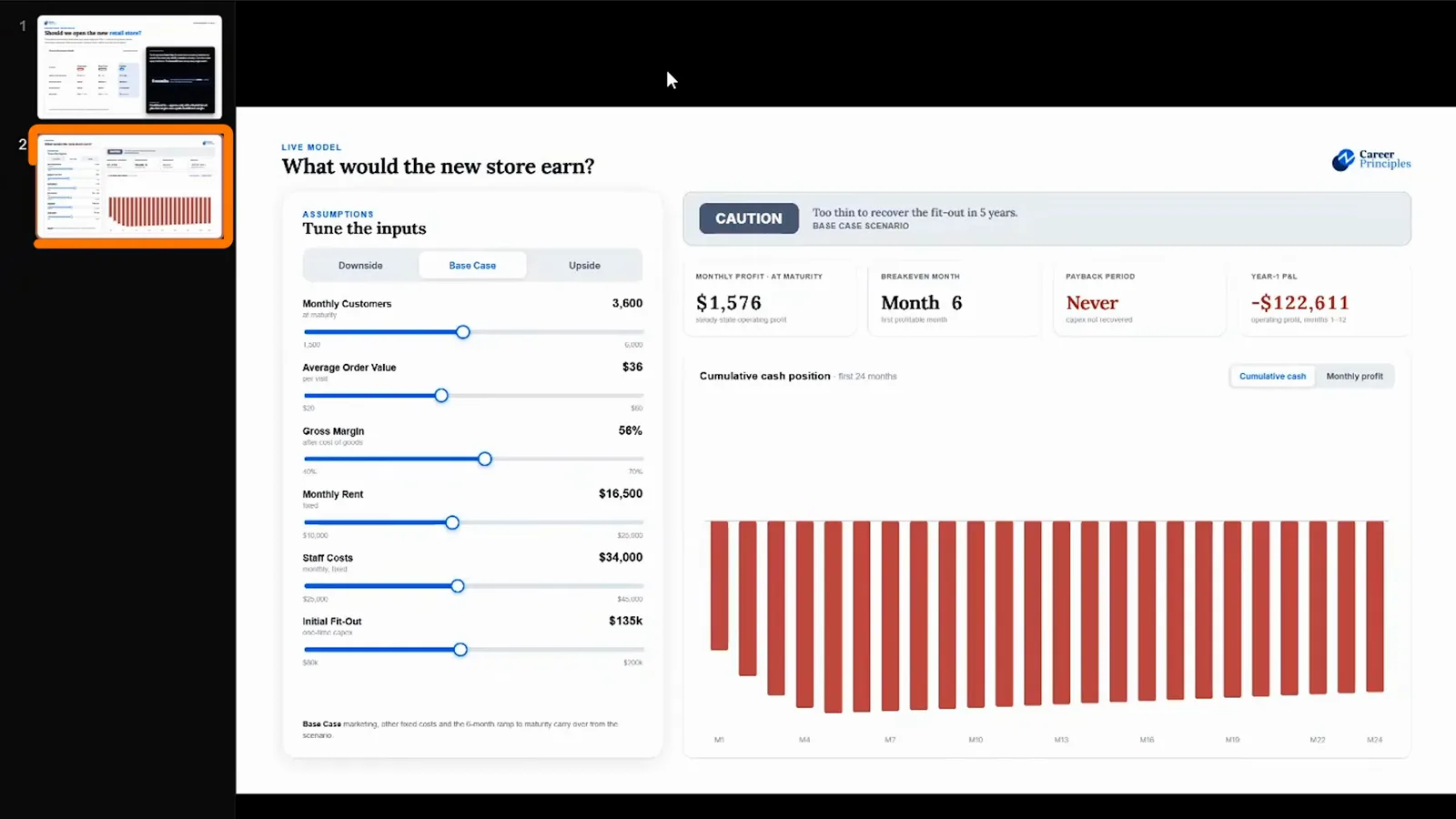Click the Career Principles logo
This screenshot has height=819, width=1456.
pos(1371,160)
